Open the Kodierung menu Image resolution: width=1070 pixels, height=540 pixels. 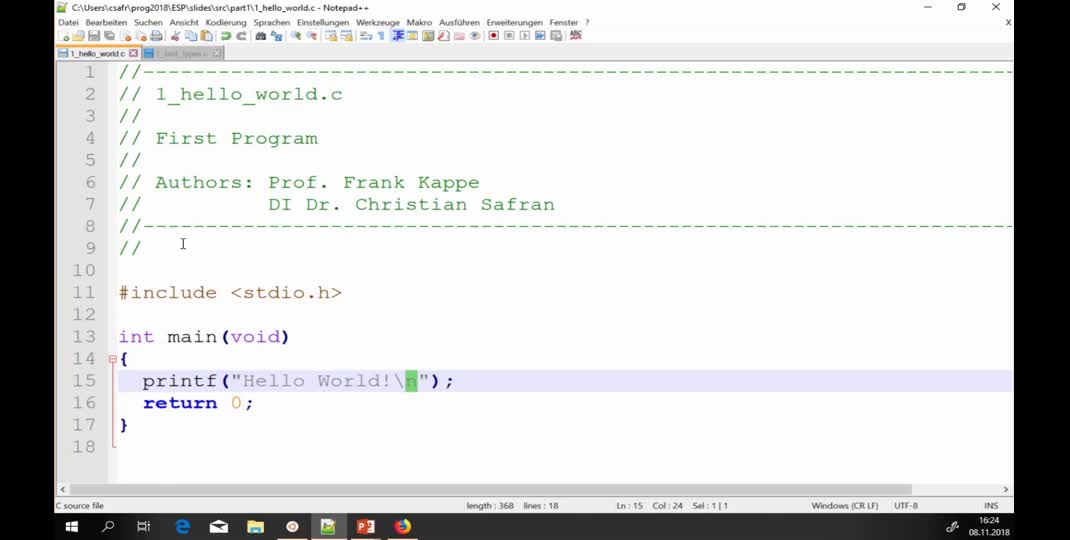pyautogui.click(x=226, y=23)
